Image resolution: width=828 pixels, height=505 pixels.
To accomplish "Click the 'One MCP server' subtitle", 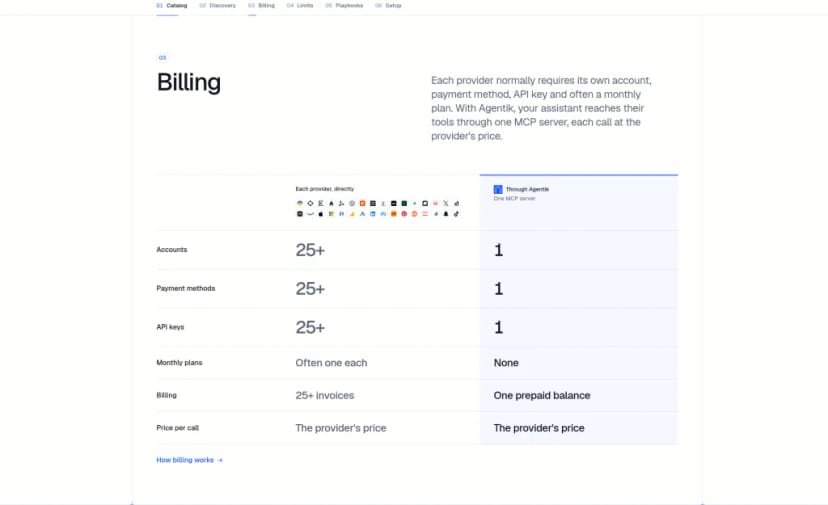I will pos(514,199).
